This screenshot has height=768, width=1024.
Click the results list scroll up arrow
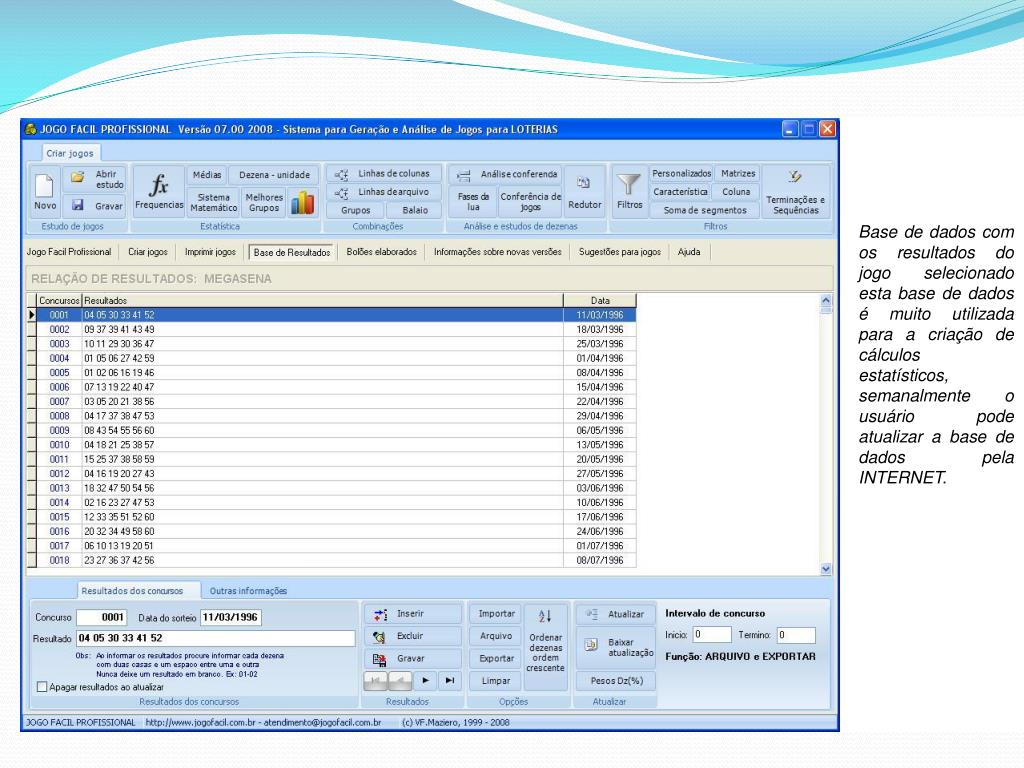pos(825,301)
